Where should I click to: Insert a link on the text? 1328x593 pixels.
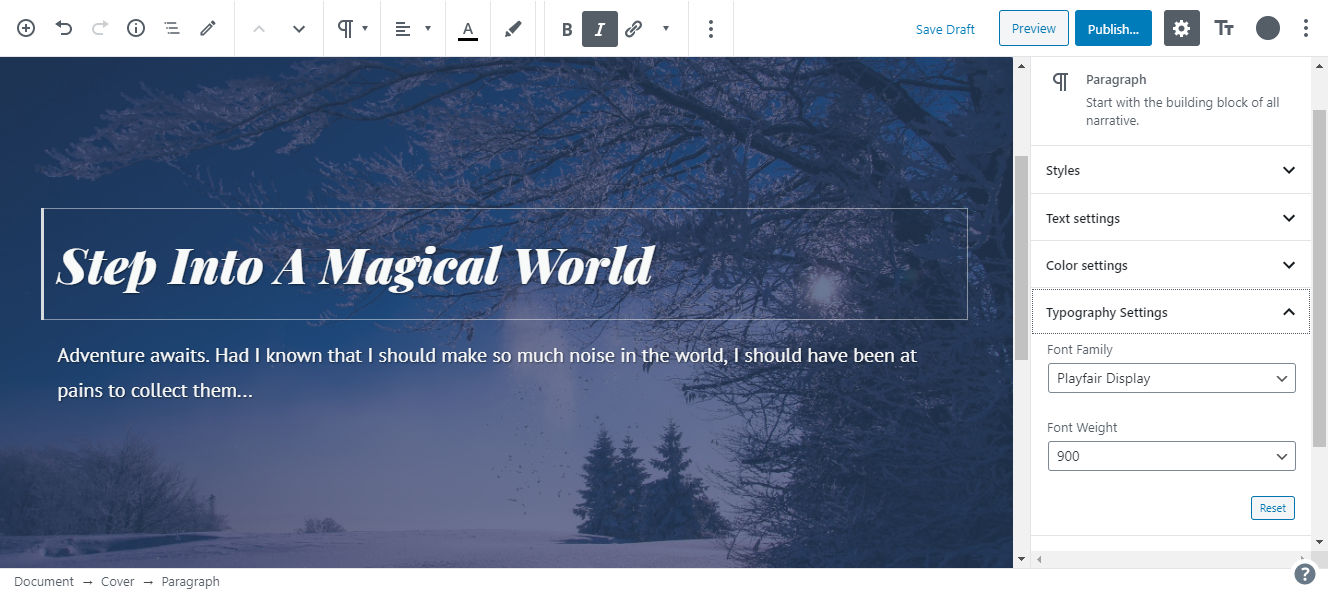click(632, 28)
